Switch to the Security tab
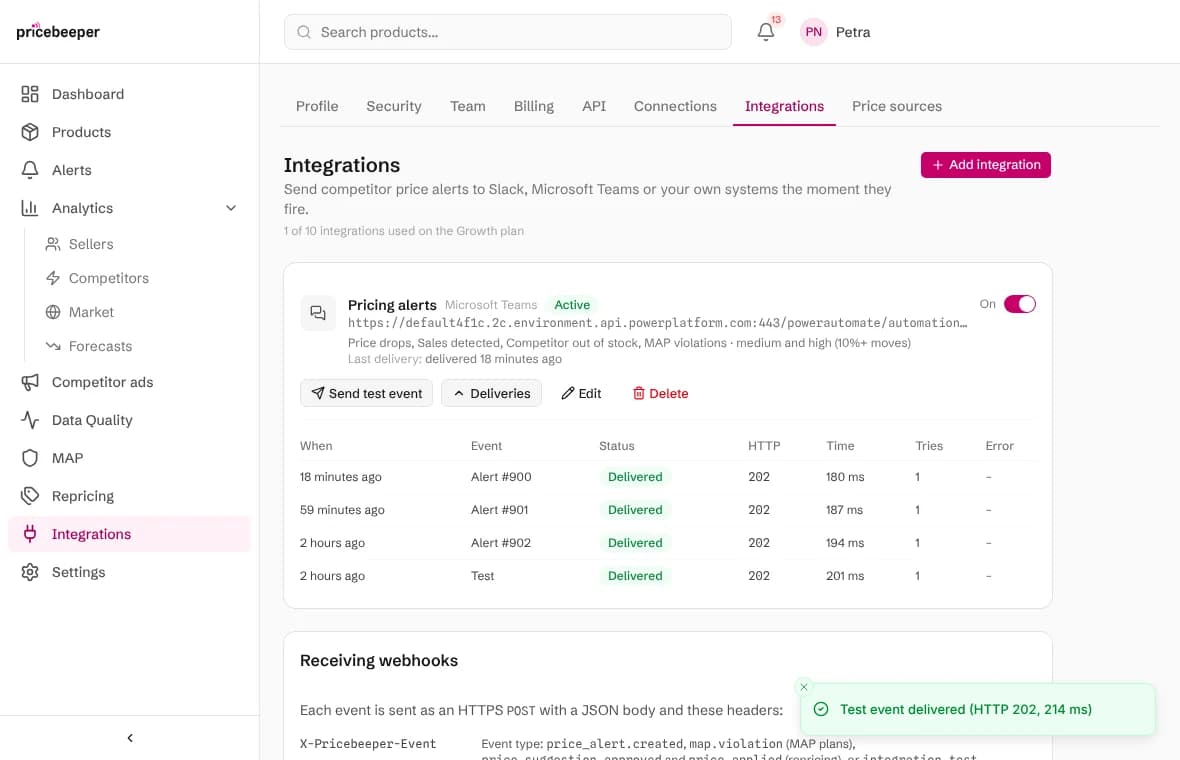Screen dimensions: 1180x760 [394, 106]
